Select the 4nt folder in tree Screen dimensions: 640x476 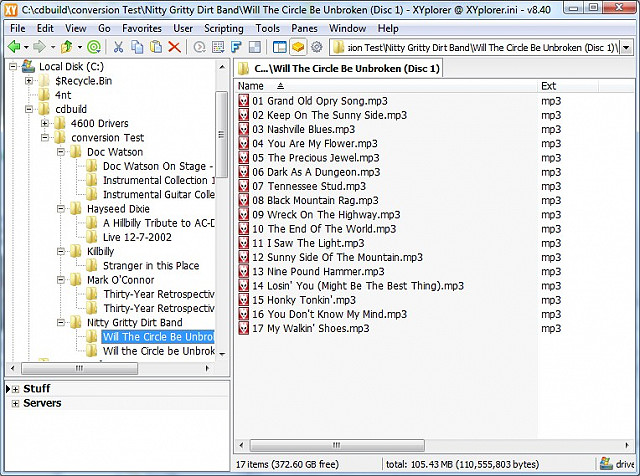point(63,95)
